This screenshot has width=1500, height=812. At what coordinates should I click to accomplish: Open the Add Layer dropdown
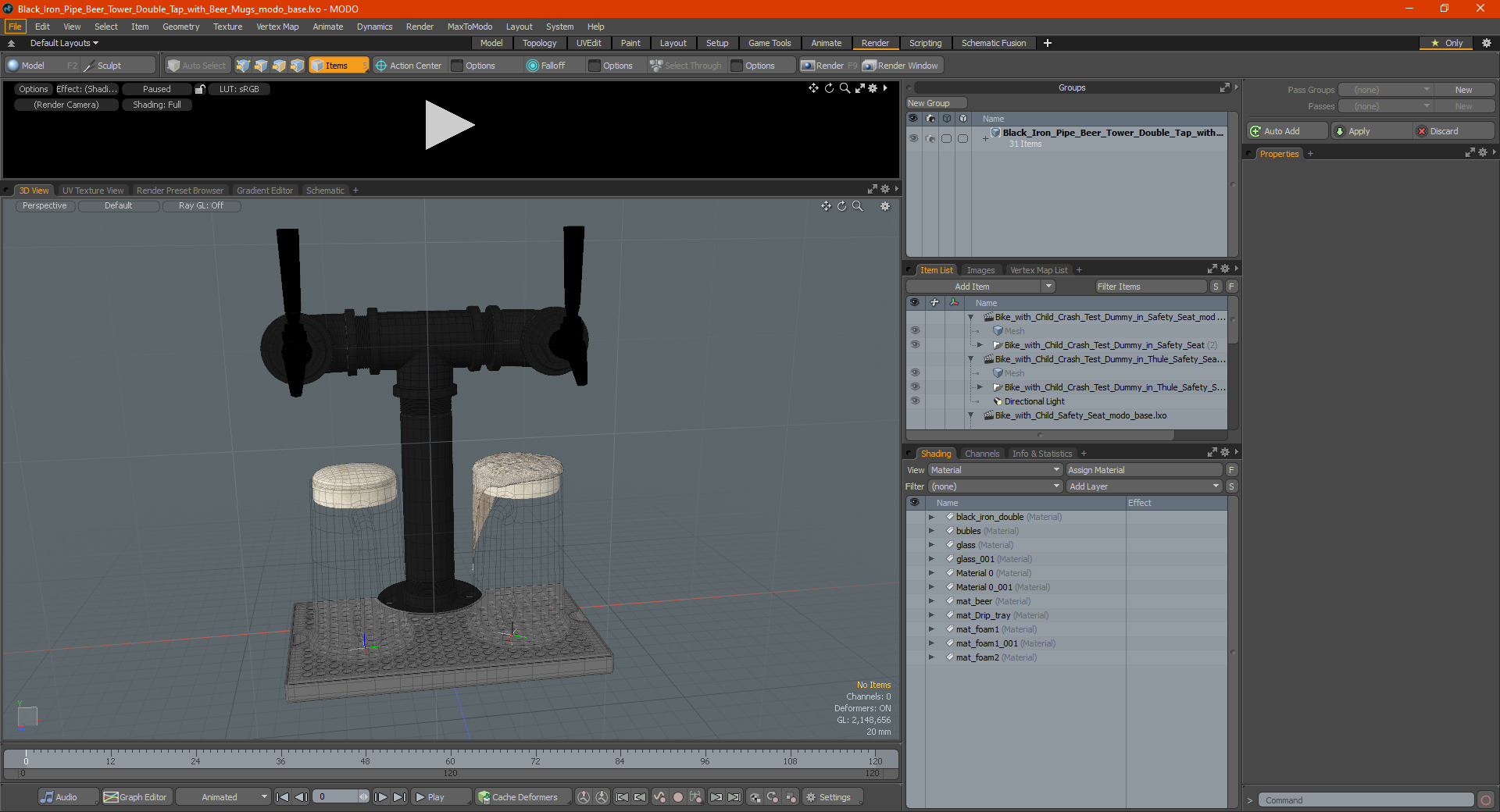click(x=1144, y=486)
